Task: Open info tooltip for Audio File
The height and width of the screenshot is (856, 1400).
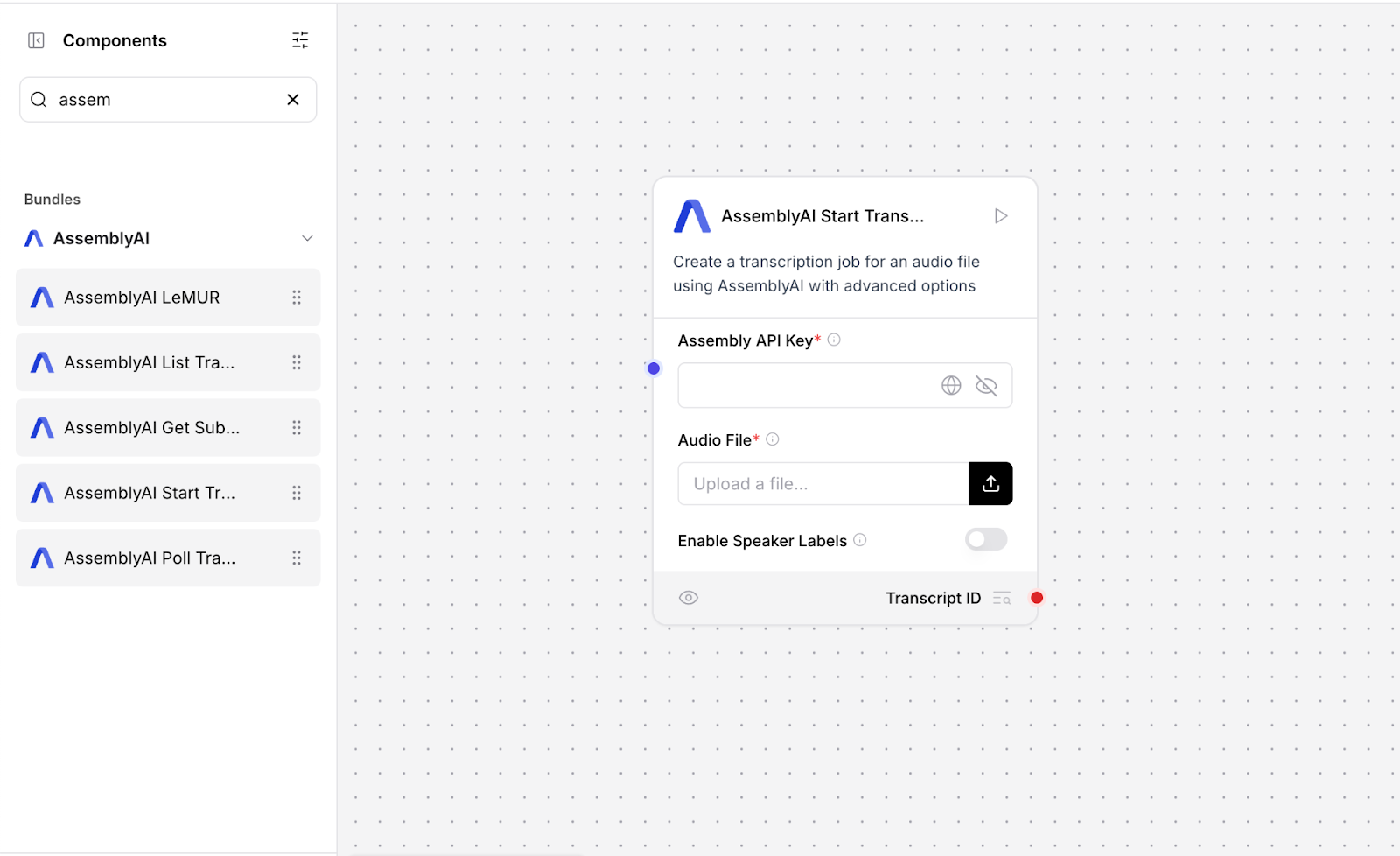Action: click(x=773, y=439)
